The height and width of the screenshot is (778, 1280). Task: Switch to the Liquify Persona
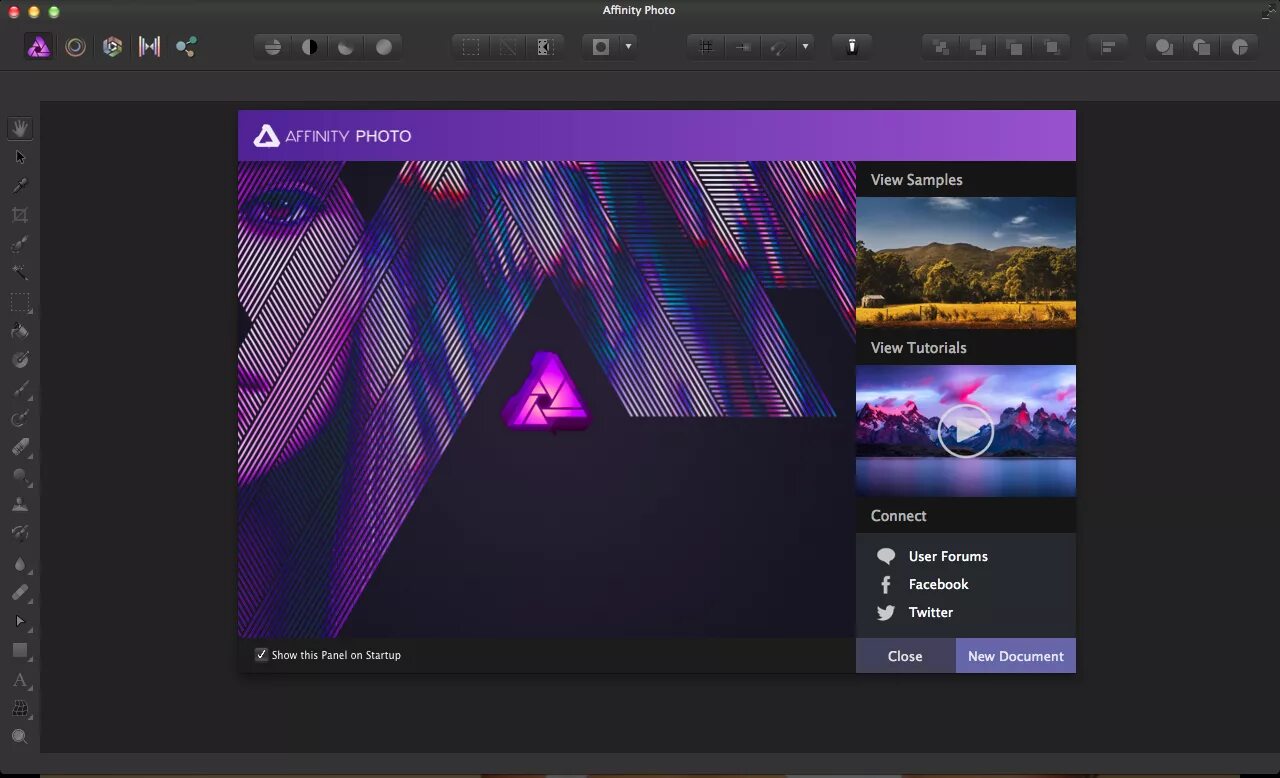point(76,46)
